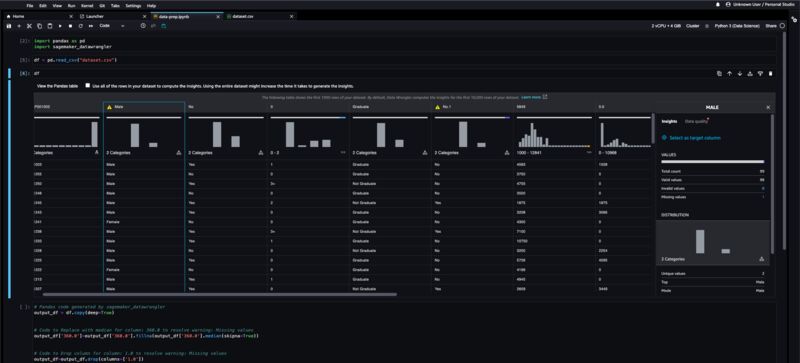Image resolution: width=800 pixels, height=363 pixels.
Task: Switch to the Launcher tab
Action: point(113,16)
